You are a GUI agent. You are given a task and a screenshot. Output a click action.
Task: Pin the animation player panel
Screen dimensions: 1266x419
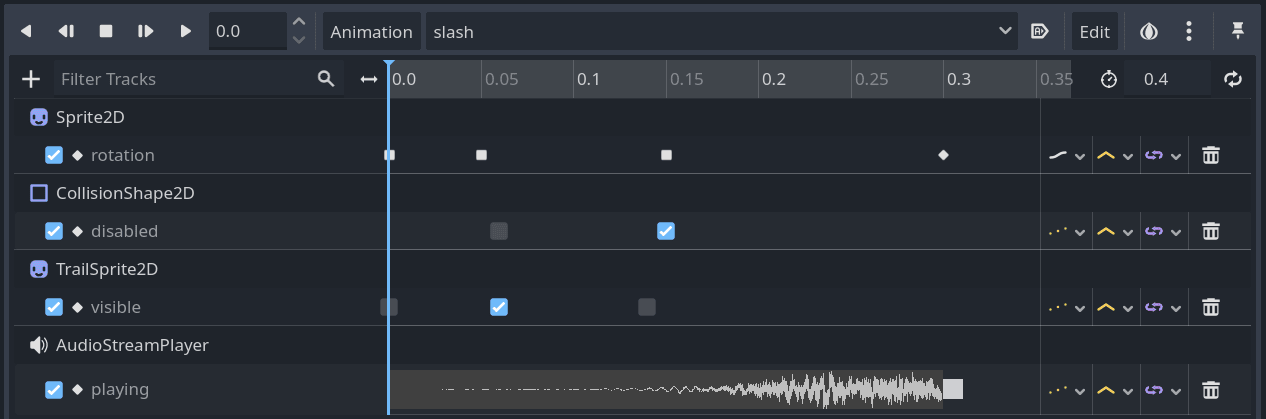(x=1237, y=31)
